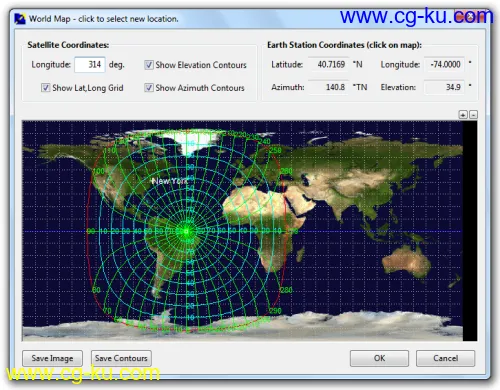This screenshot has height=390, width=500.
Task: Click the satellite Longitude input field
Action: click(x=90, y=65)
